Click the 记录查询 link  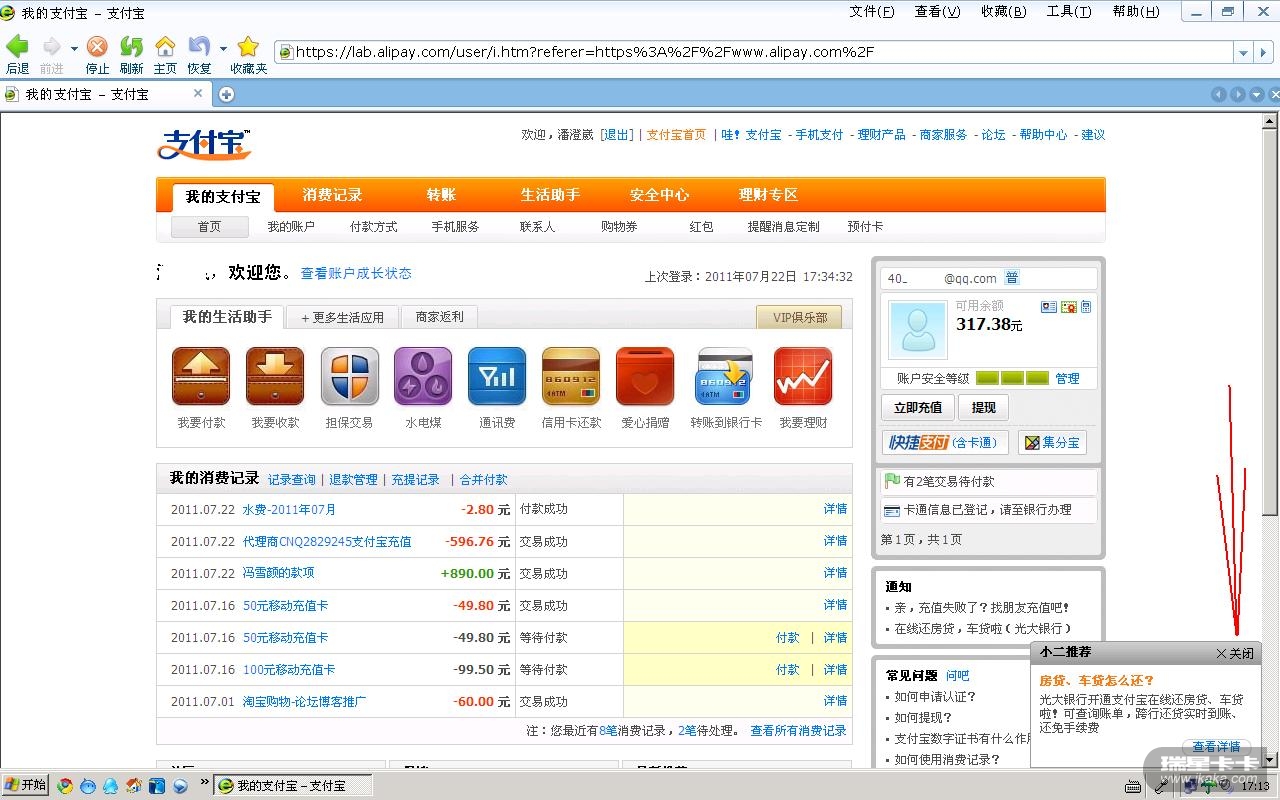[291, 480]
